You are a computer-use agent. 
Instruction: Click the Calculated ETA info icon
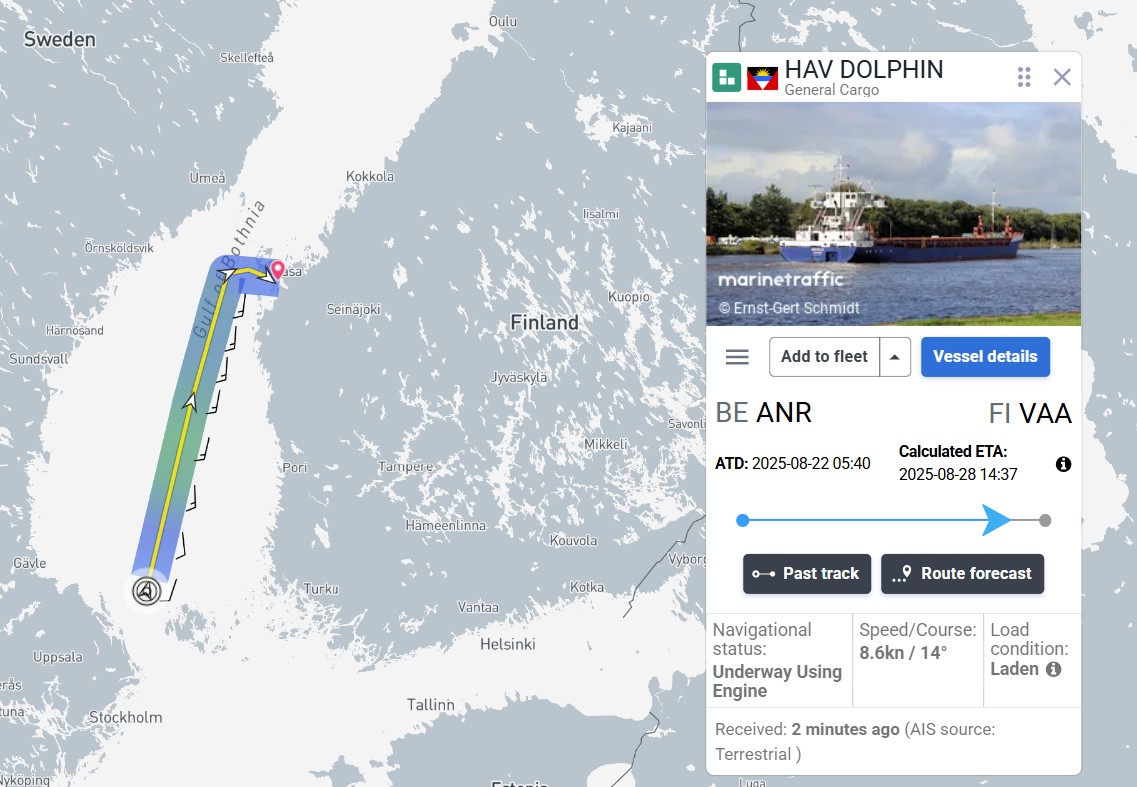coord(1064,464)
